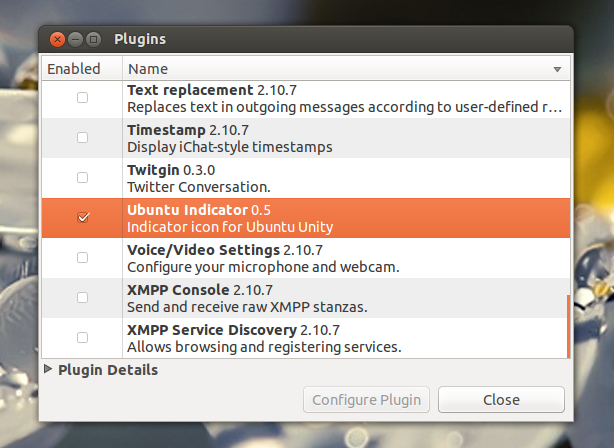Check the XMPP Service Discovery box
Image resolution: width=614 pixels, height=448 pixels.
(x=82, y=337)
